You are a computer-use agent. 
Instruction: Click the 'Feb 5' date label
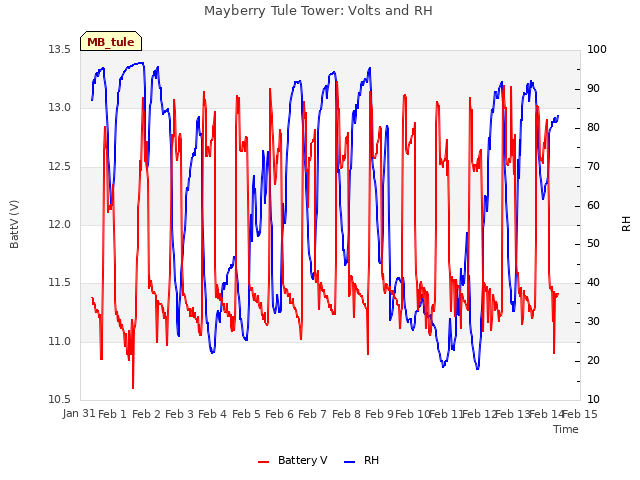click(246, 414)
